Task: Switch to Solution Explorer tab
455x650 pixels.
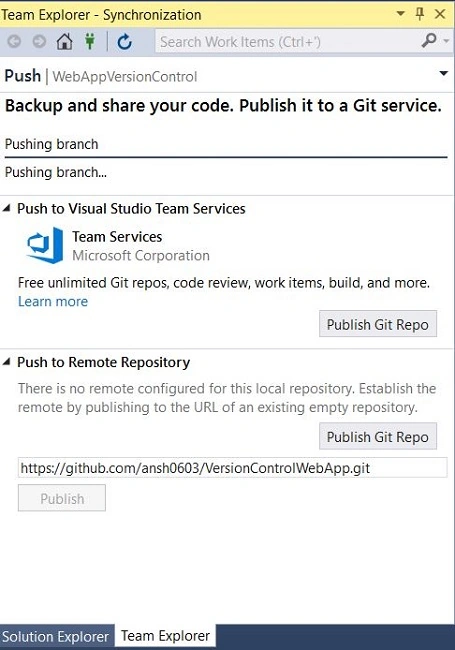Action: coord(56,636)
